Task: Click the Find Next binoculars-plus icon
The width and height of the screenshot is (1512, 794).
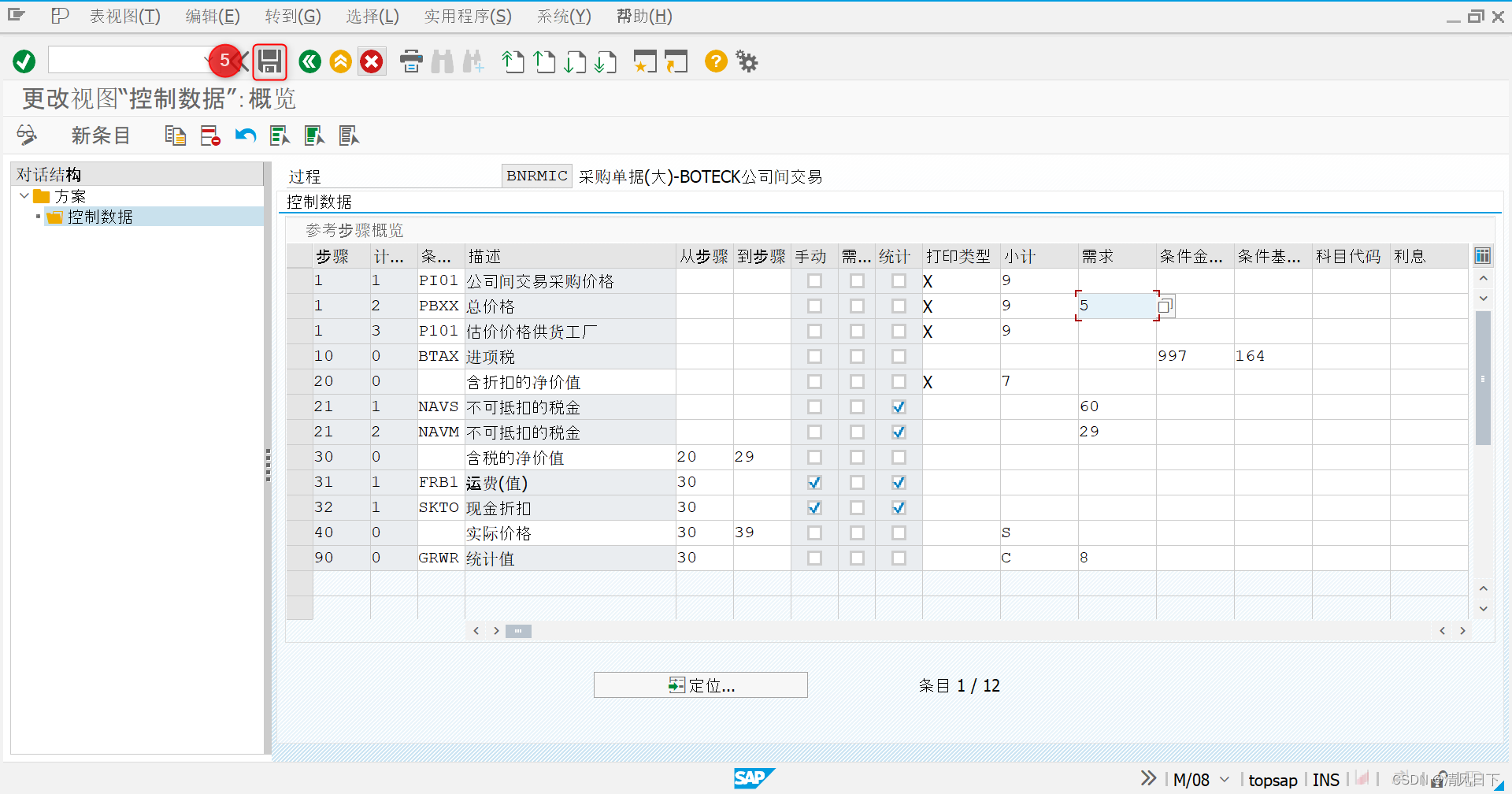Action: [x=473, y=61]
